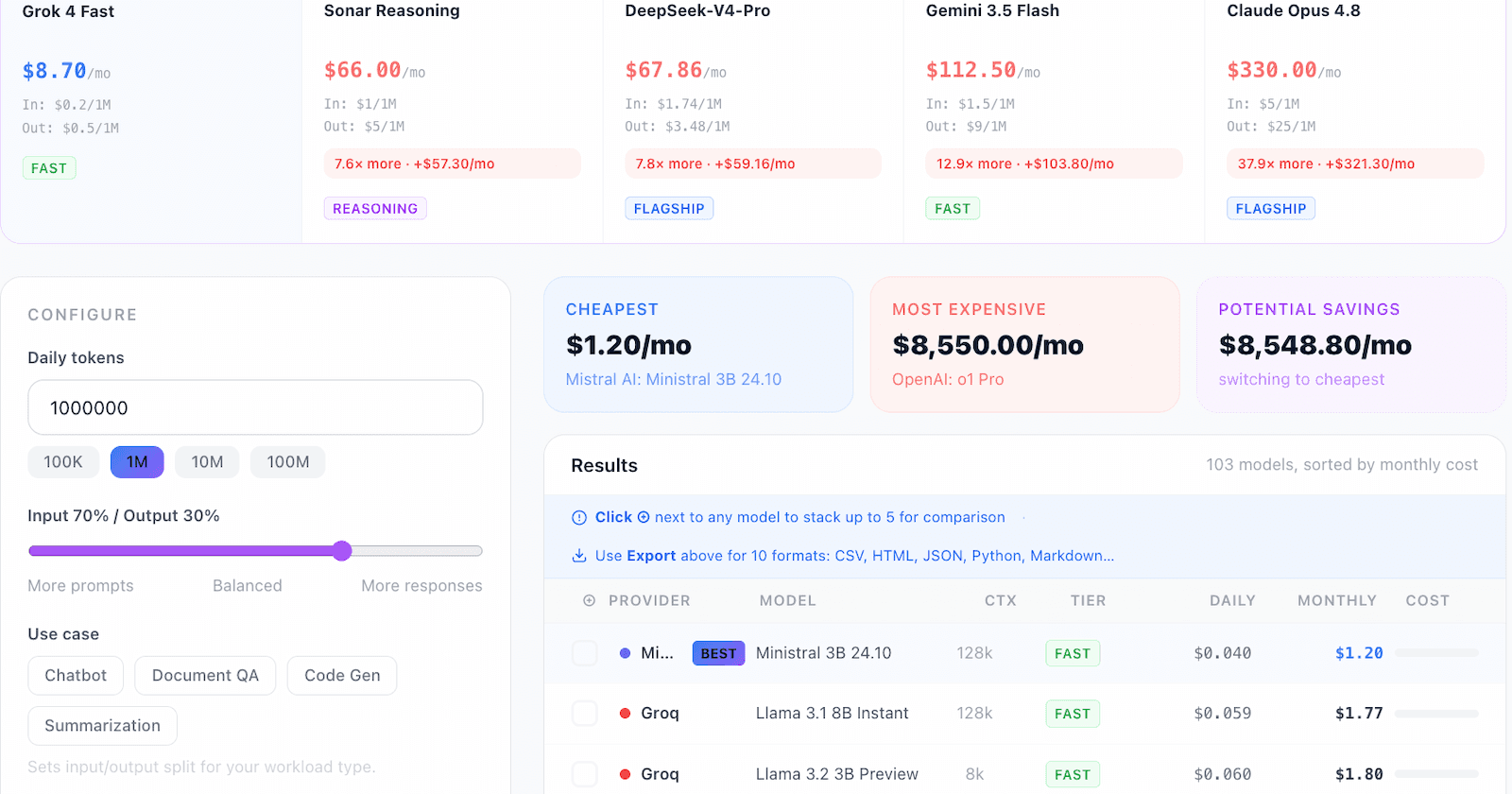Click the $8,550.00/mo most expensive amount

coord(988,345)
